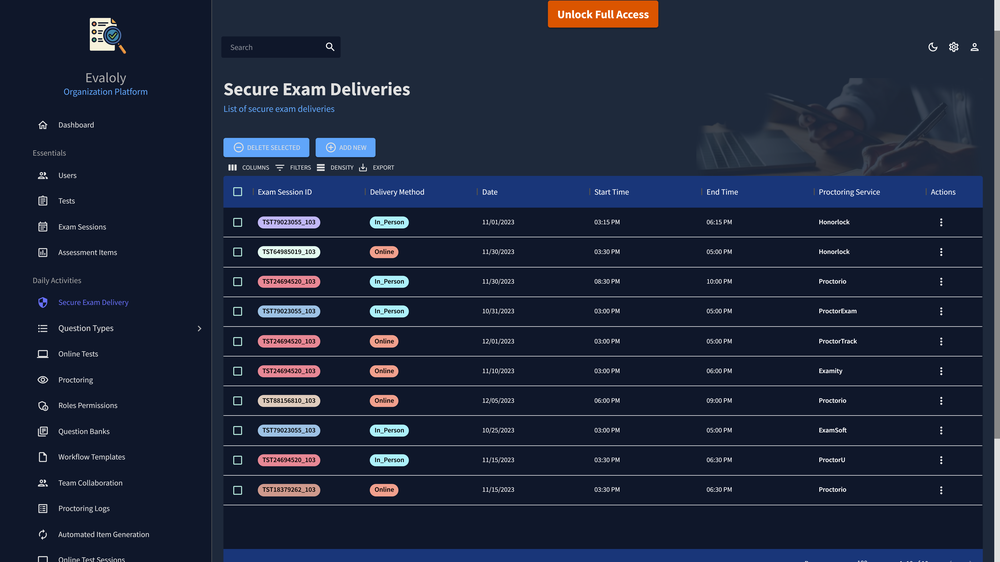Open the Filters panel
This screenshot has width=1000, height=562.
(293, 168)
